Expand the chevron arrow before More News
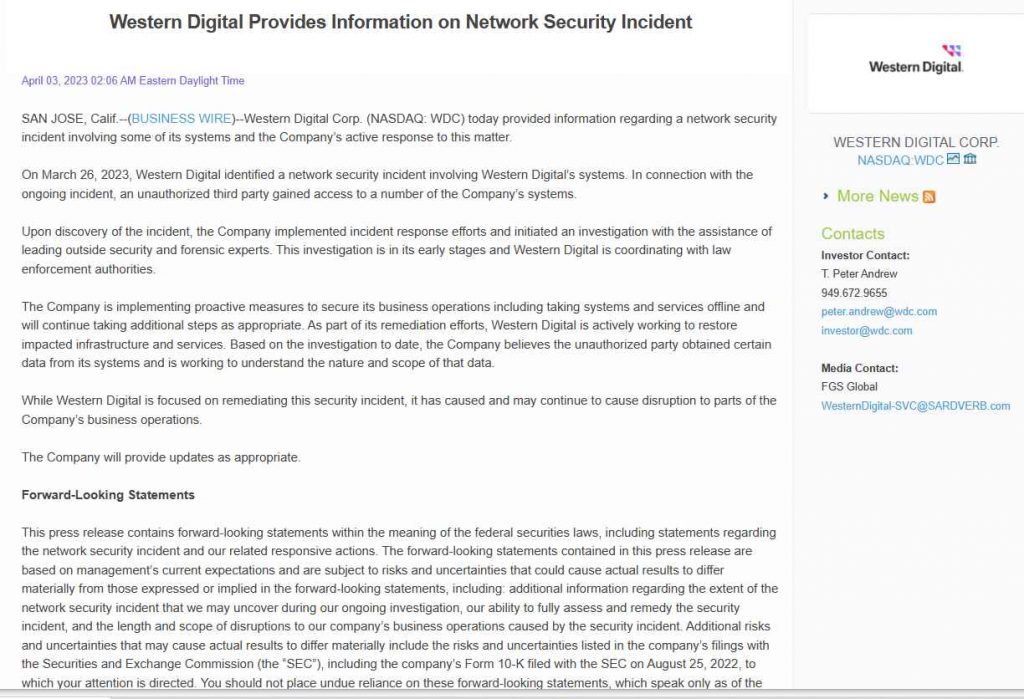The height and width of the screenshot is (699, 1024). coord(826,196)
